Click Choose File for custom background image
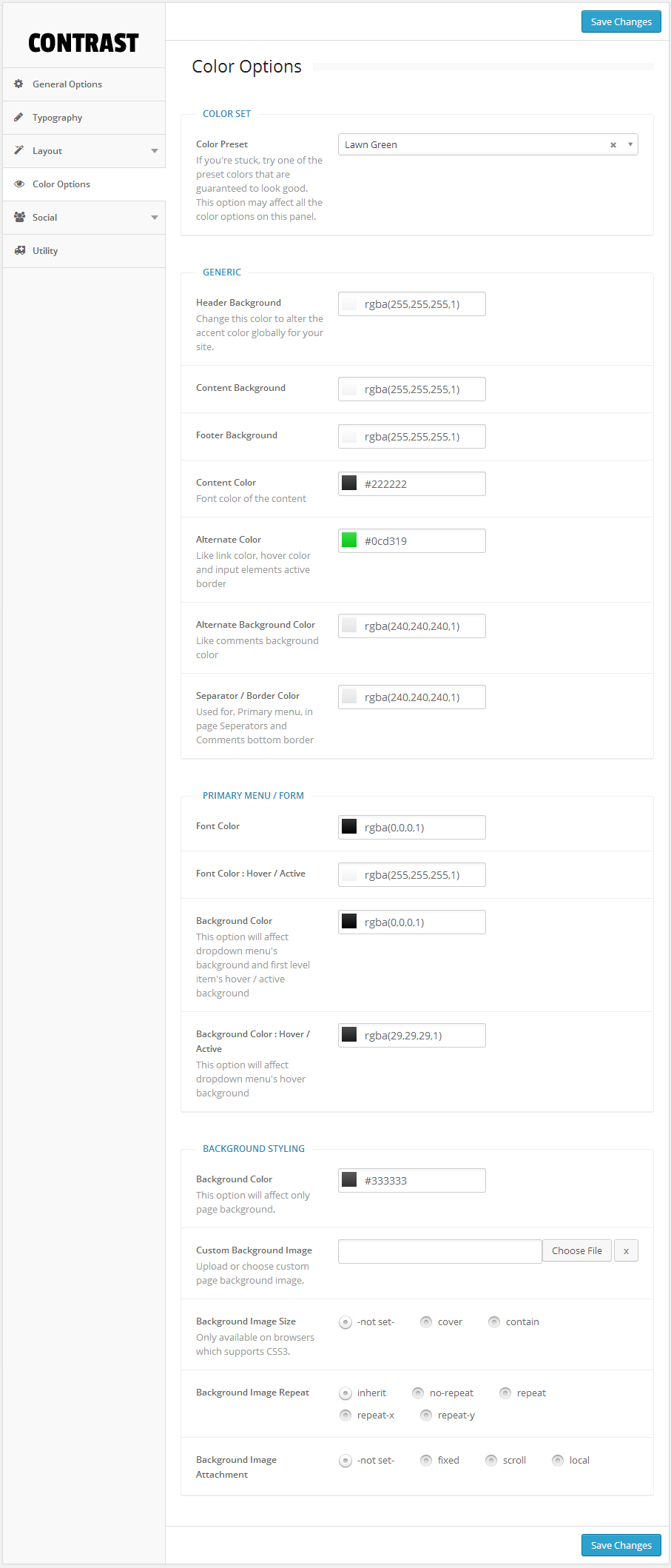Screen dimensions: 671x1568 [576, 1250]
